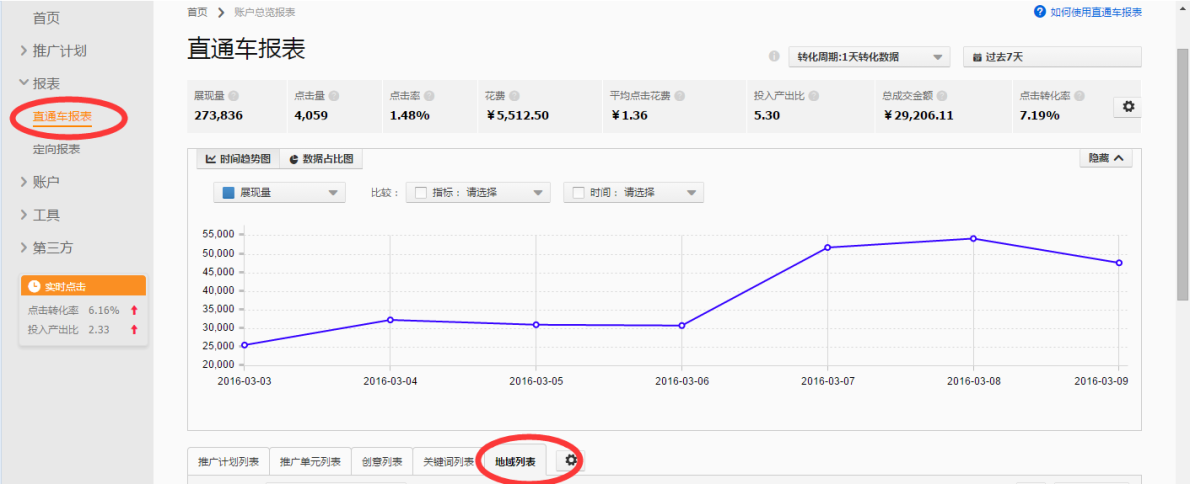Tick the 指标 comparison checkbox
Screen dimensions: 1190x484
pos(420,193)
